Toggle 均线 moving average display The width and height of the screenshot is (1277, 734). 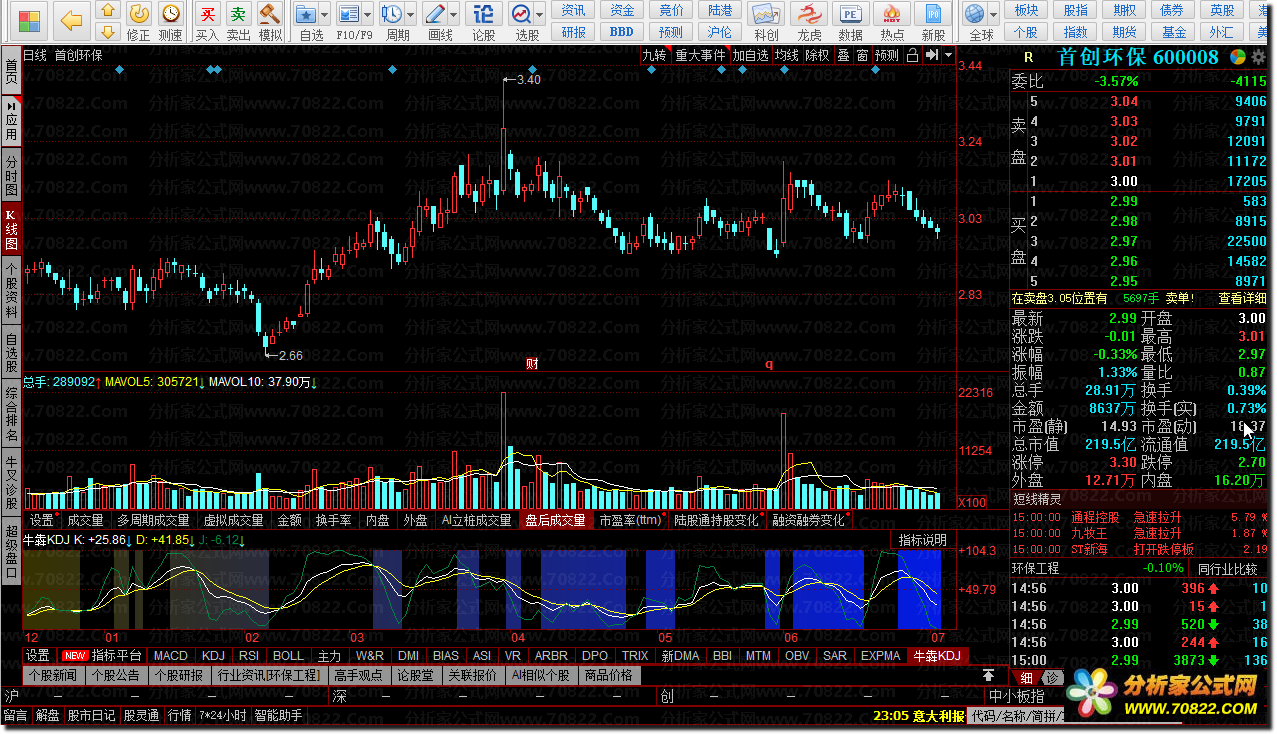tap(786, 56)
